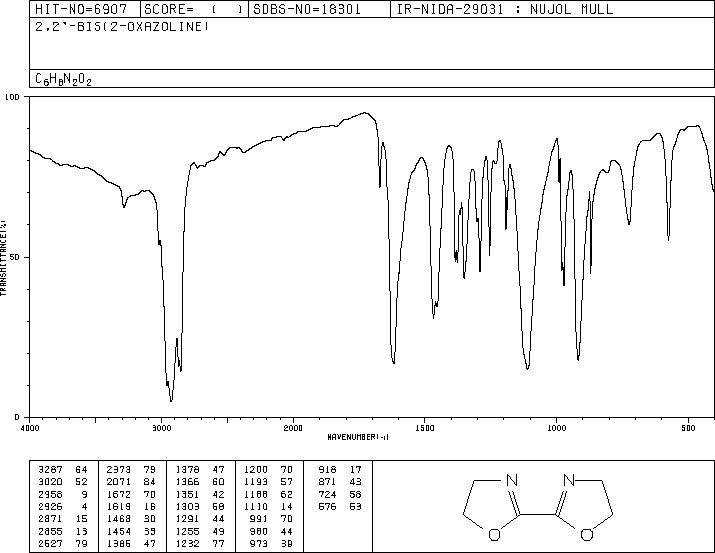Select the SDBS-NO=18301 header cell
The height and width of the screenshot is (553, 715).
click(x=319, y=9)
